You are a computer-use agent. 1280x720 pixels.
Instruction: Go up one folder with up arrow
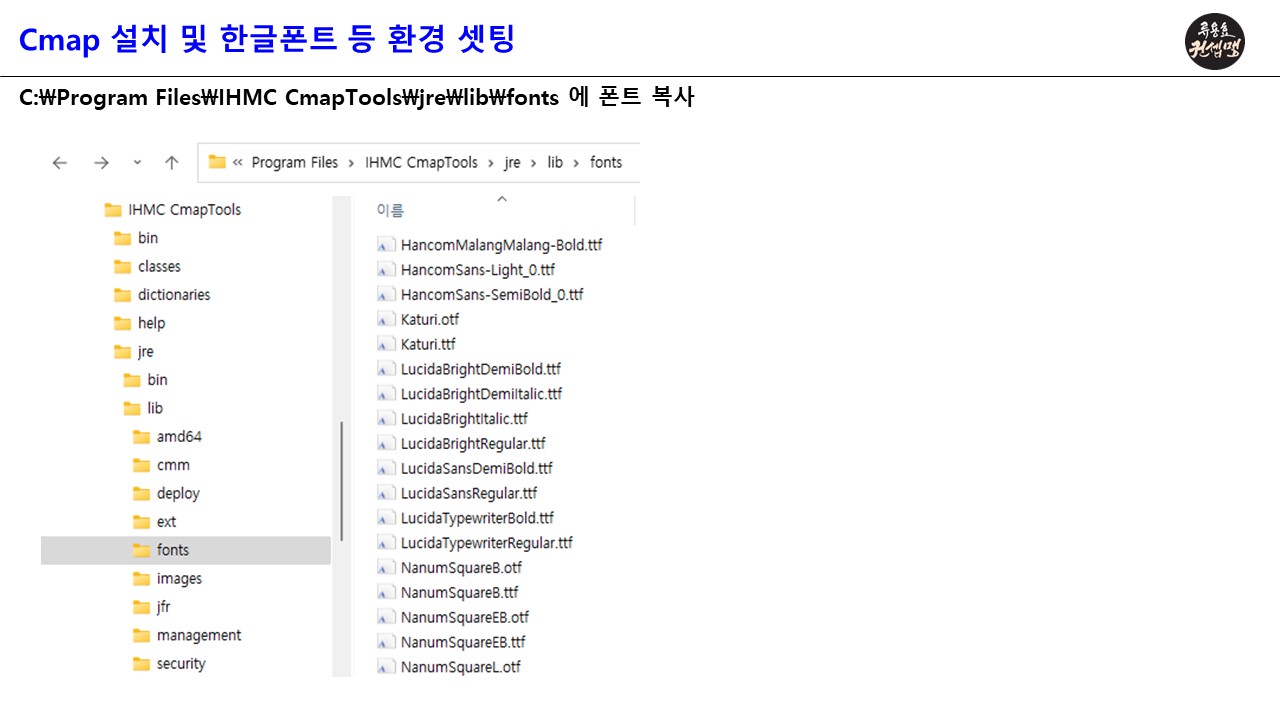pos(172,163)
